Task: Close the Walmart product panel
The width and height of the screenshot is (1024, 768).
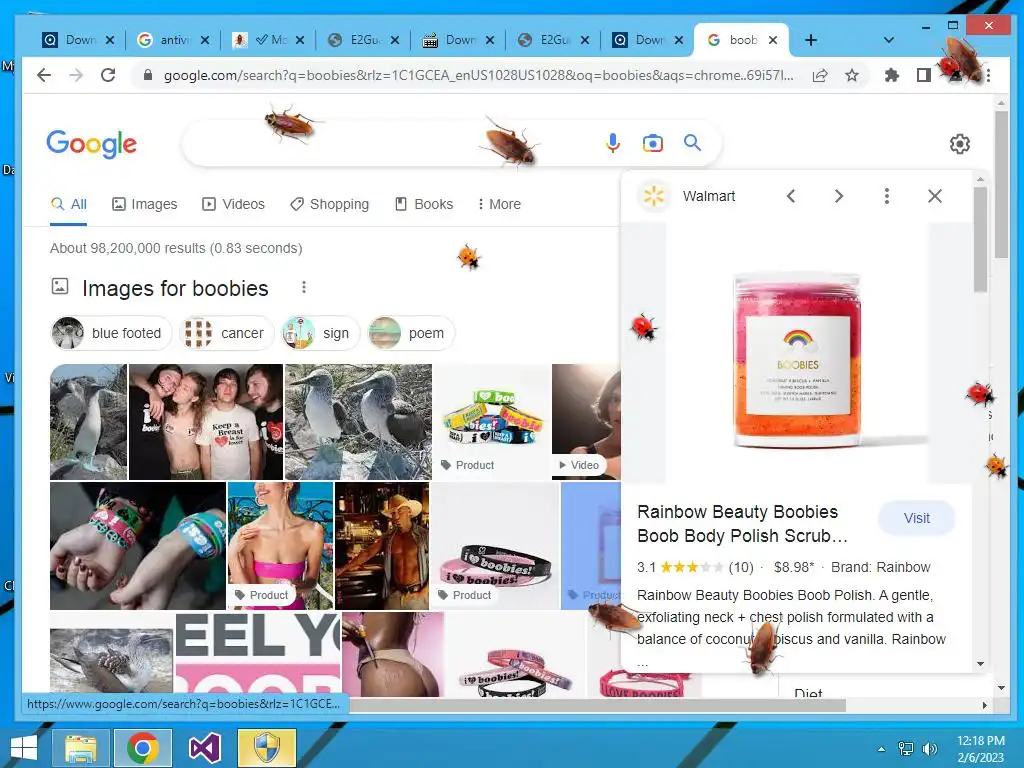Action: click(x=935, y=196)
